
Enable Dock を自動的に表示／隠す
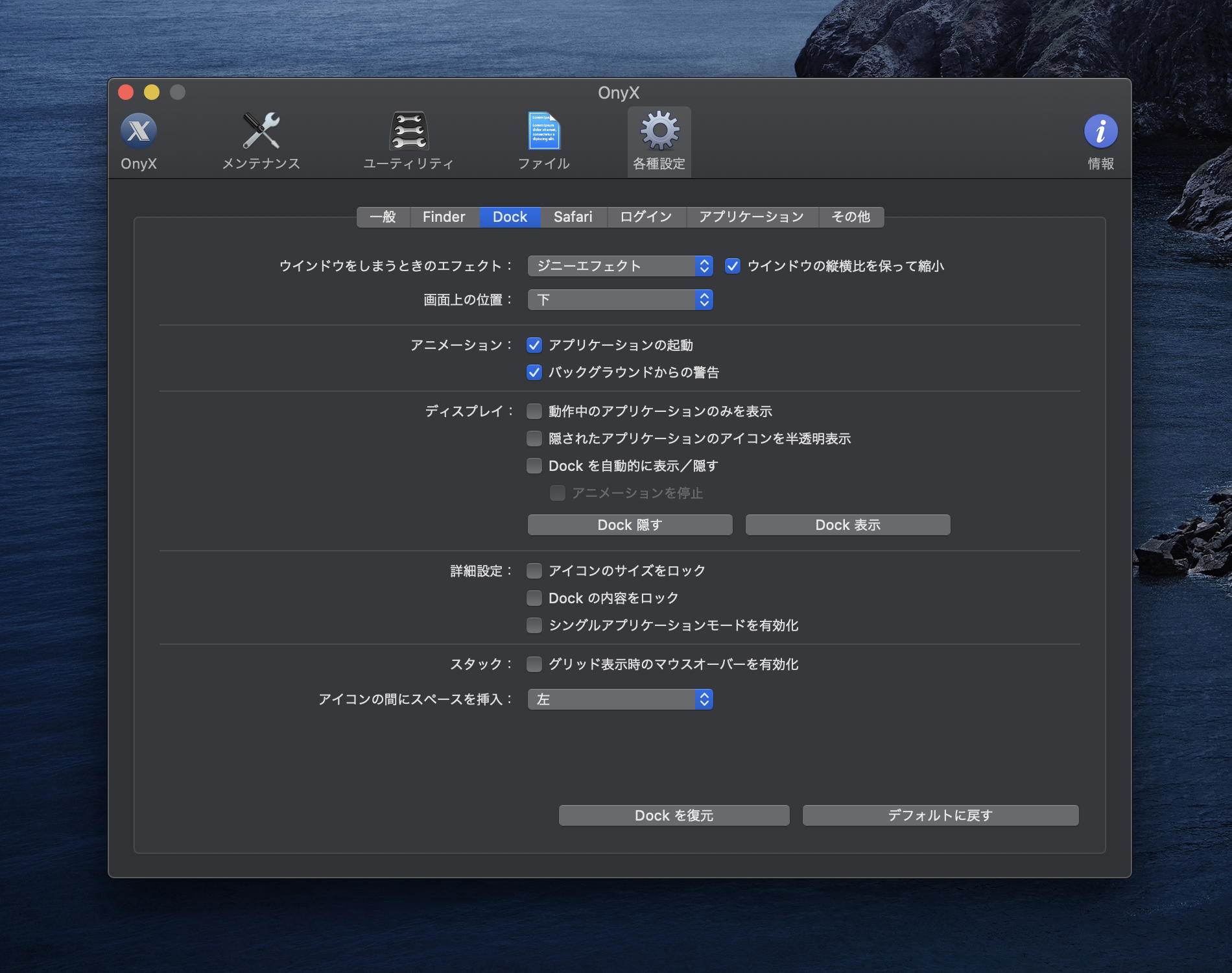tap(534, 466)
